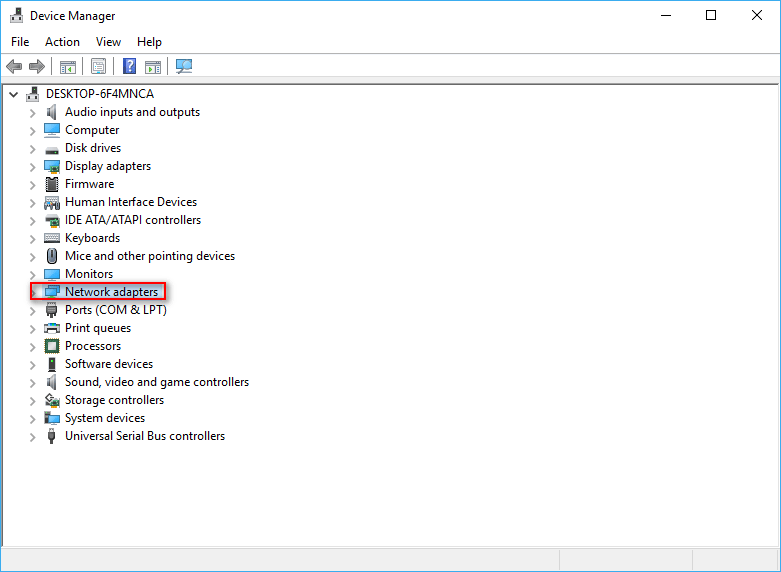Click the Storage controllers icon

[52, 400]
